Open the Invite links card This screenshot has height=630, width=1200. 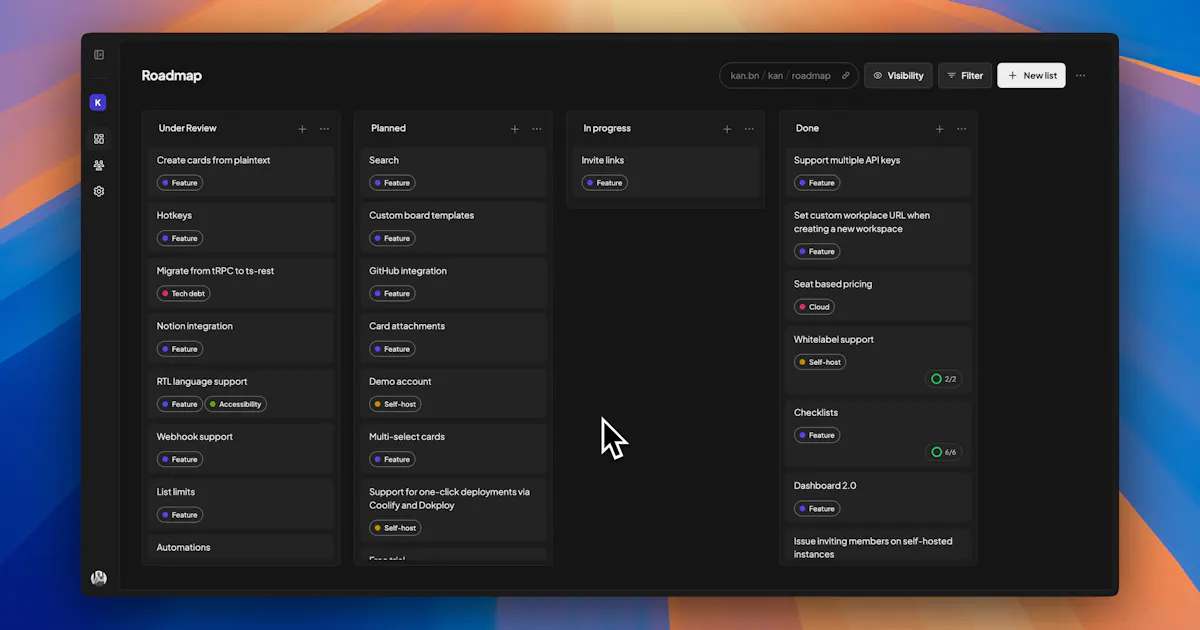click(x=665, y=172)
